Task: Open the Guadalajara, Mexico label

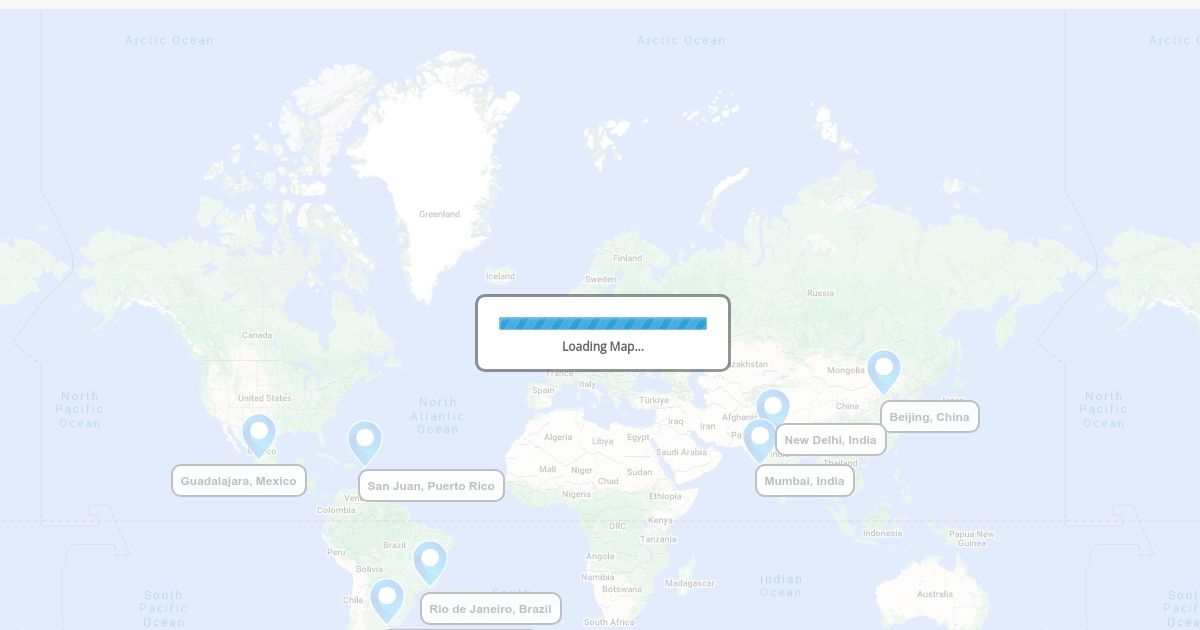Action: point(239,481)
